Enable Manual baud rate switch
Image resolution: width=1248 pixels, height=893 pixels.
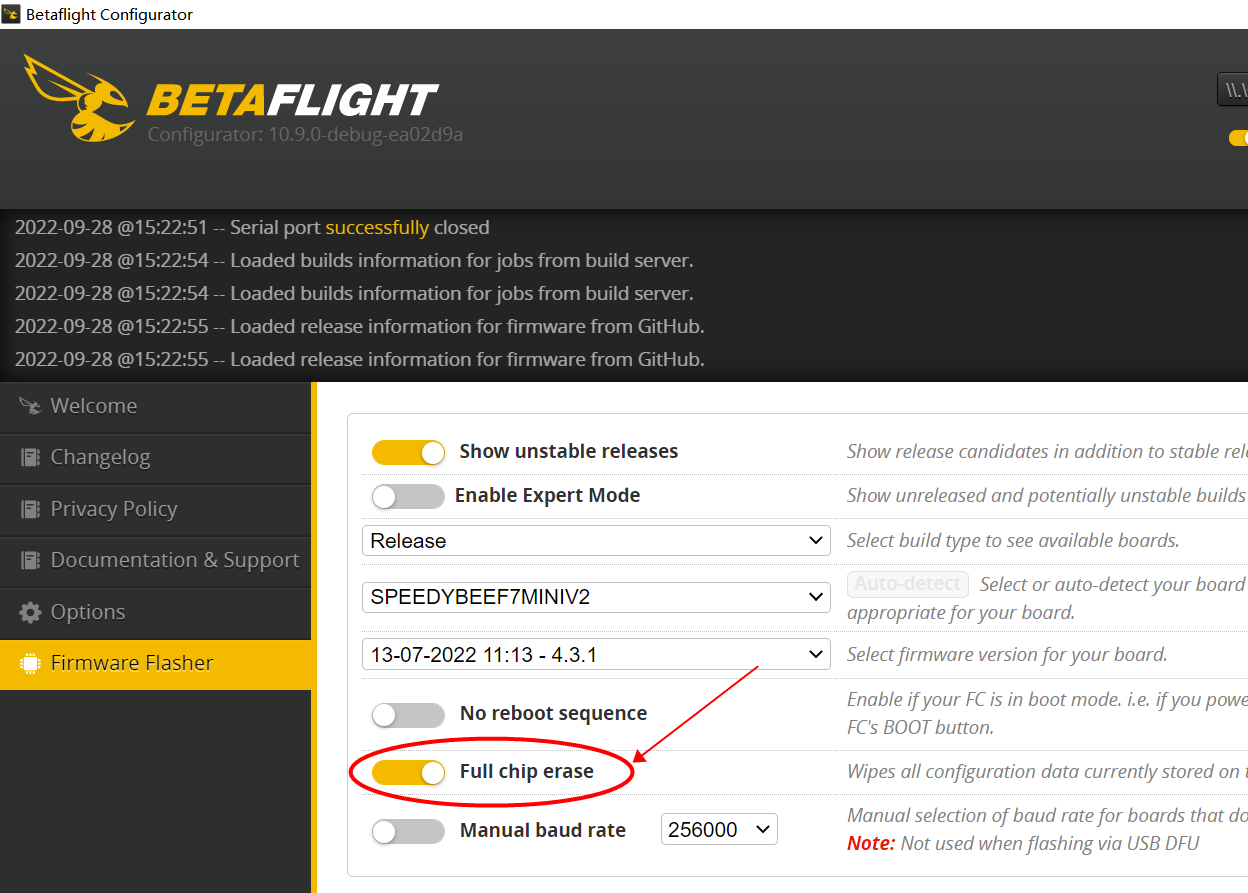click(408, 831)
